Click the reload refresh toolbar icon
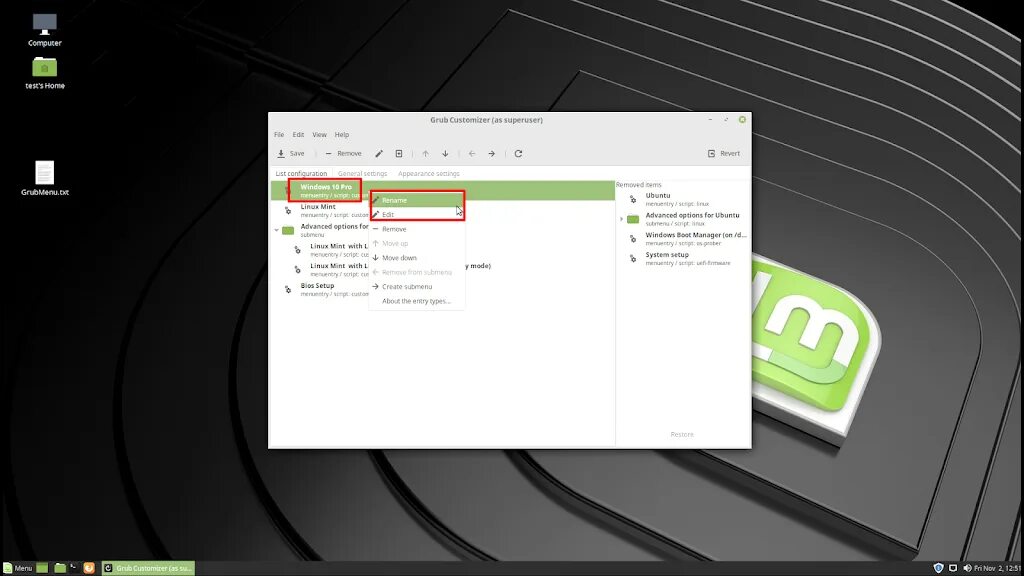The width and height of the screenshot is (1024, 576). point(519,153)
